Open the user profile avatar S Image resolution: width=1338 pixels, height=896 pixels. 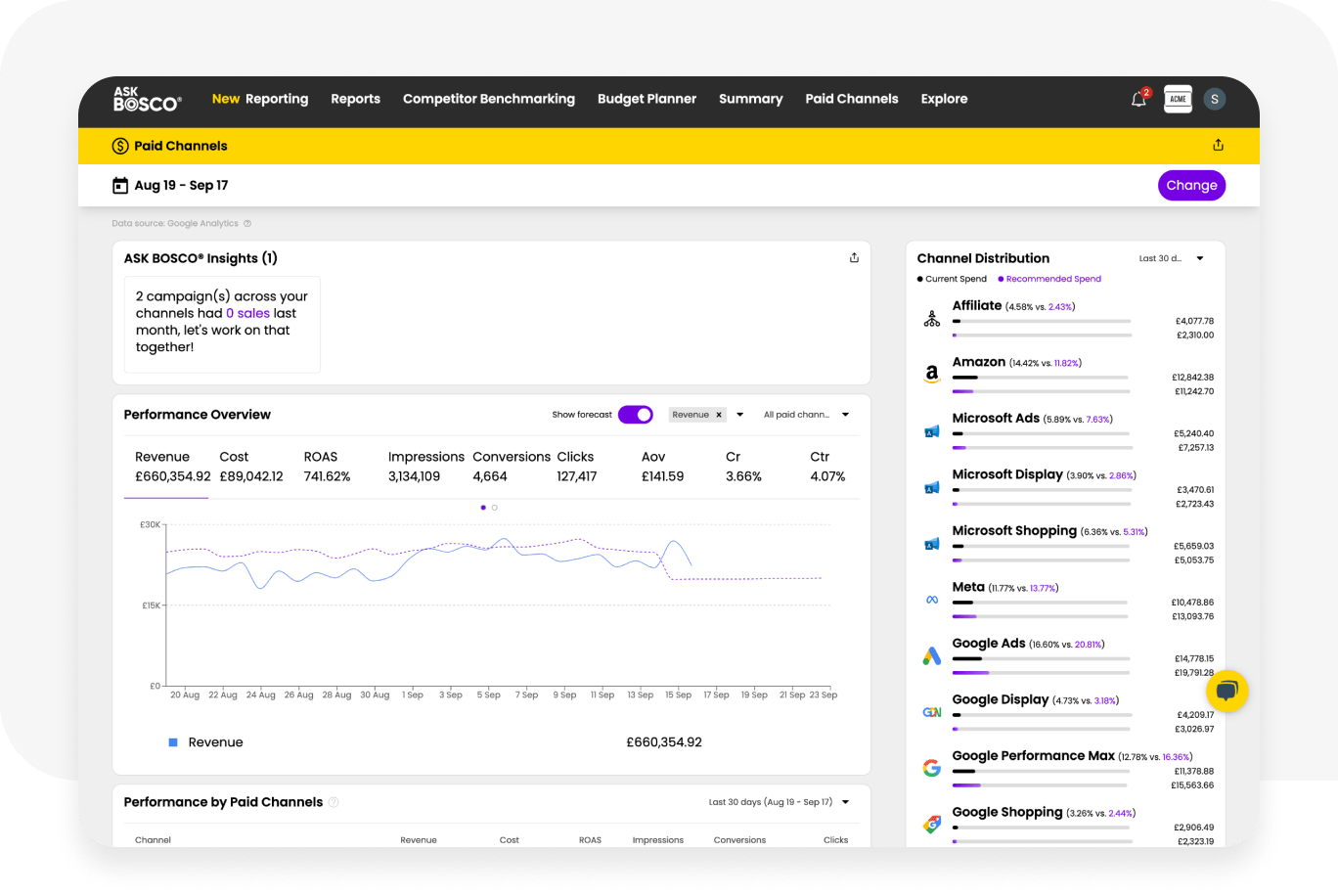coord(1214,99)
